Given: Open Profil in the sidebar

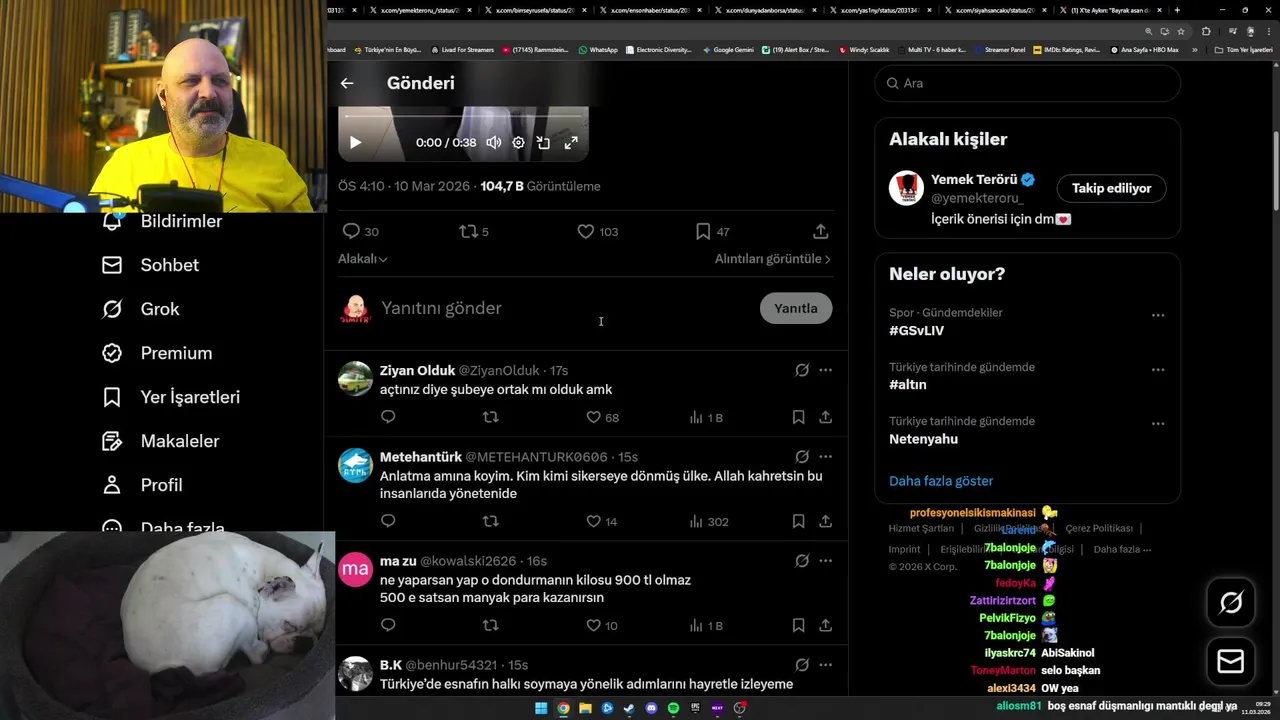Looking at the screenshot, I should coord(142,485).
